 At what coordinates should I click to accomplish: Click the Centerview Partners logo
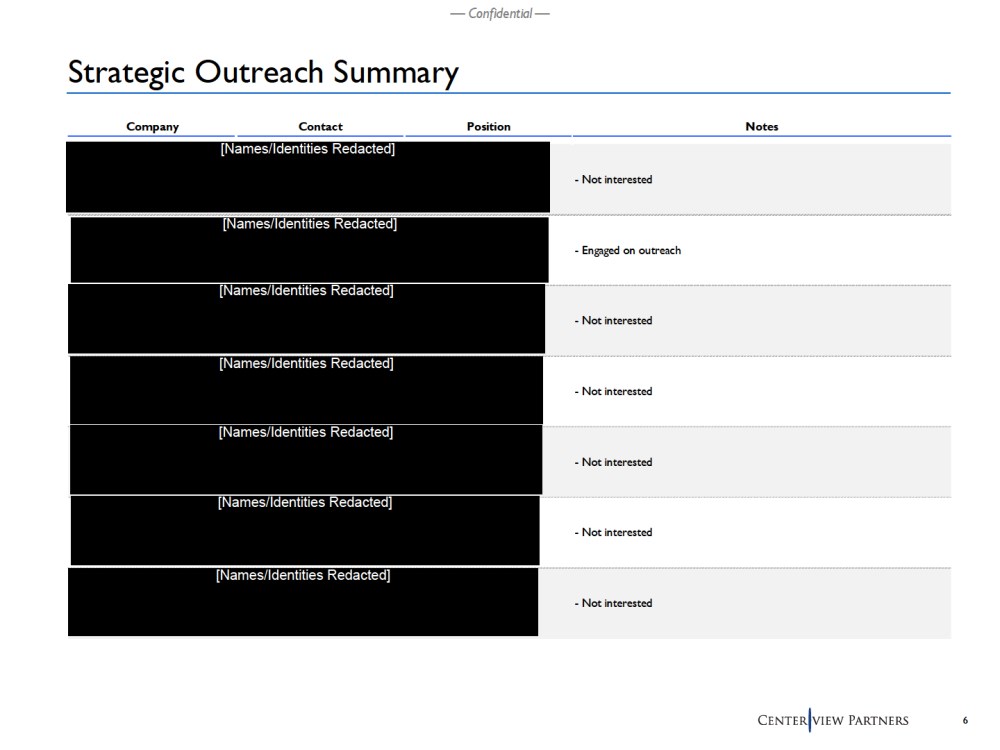[x=833, y=720]
